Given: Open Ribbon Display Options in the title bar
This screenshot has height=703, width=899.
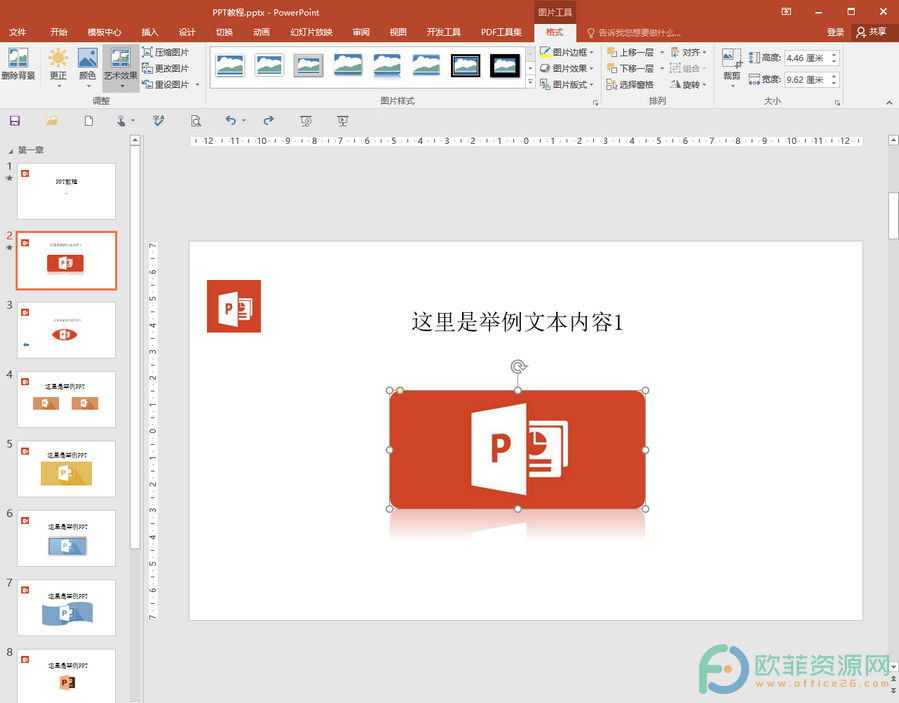Looking at the screenshot, I should [x=786, y=11].
